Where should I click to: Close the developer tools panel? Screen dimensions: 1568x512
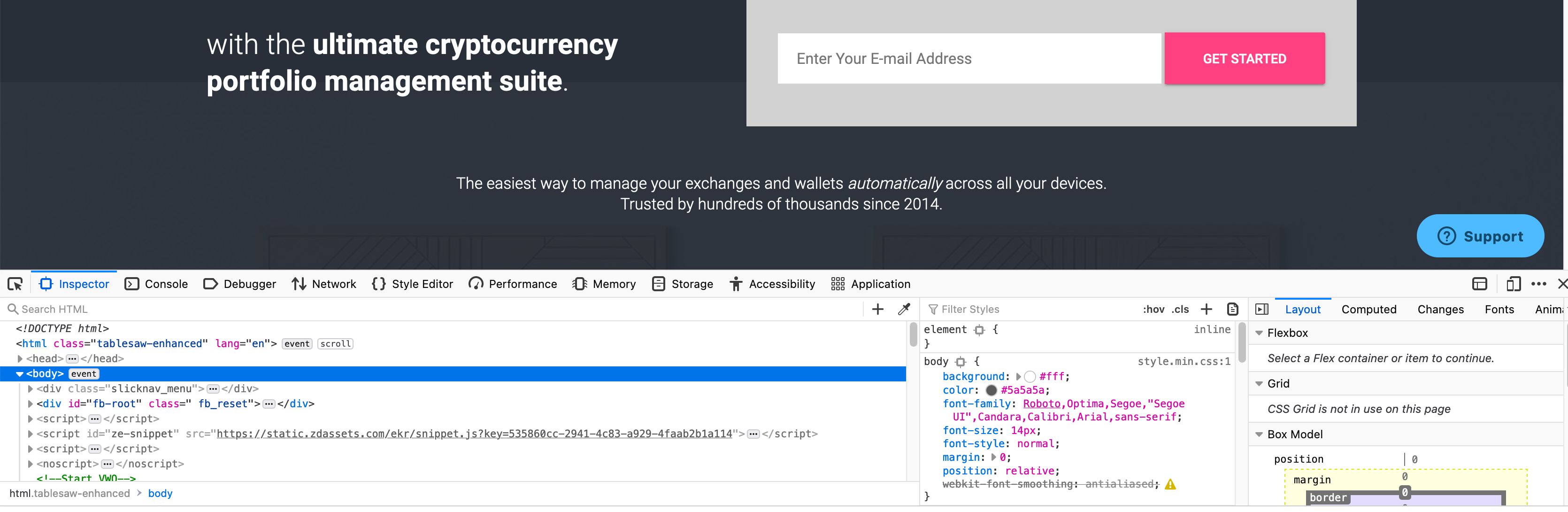click(1562, 284)
